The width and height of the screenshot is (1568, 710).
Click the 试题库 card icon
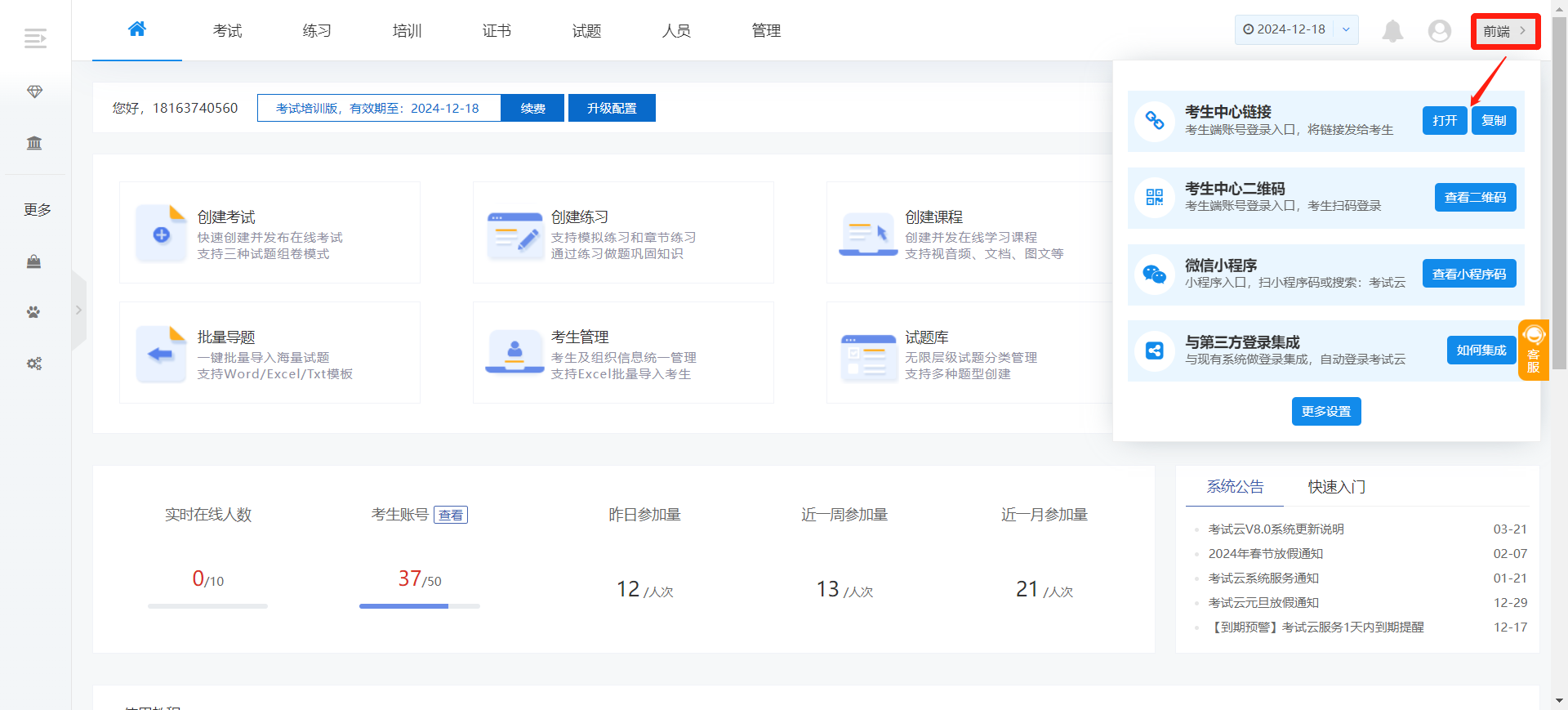coord(869,358)
